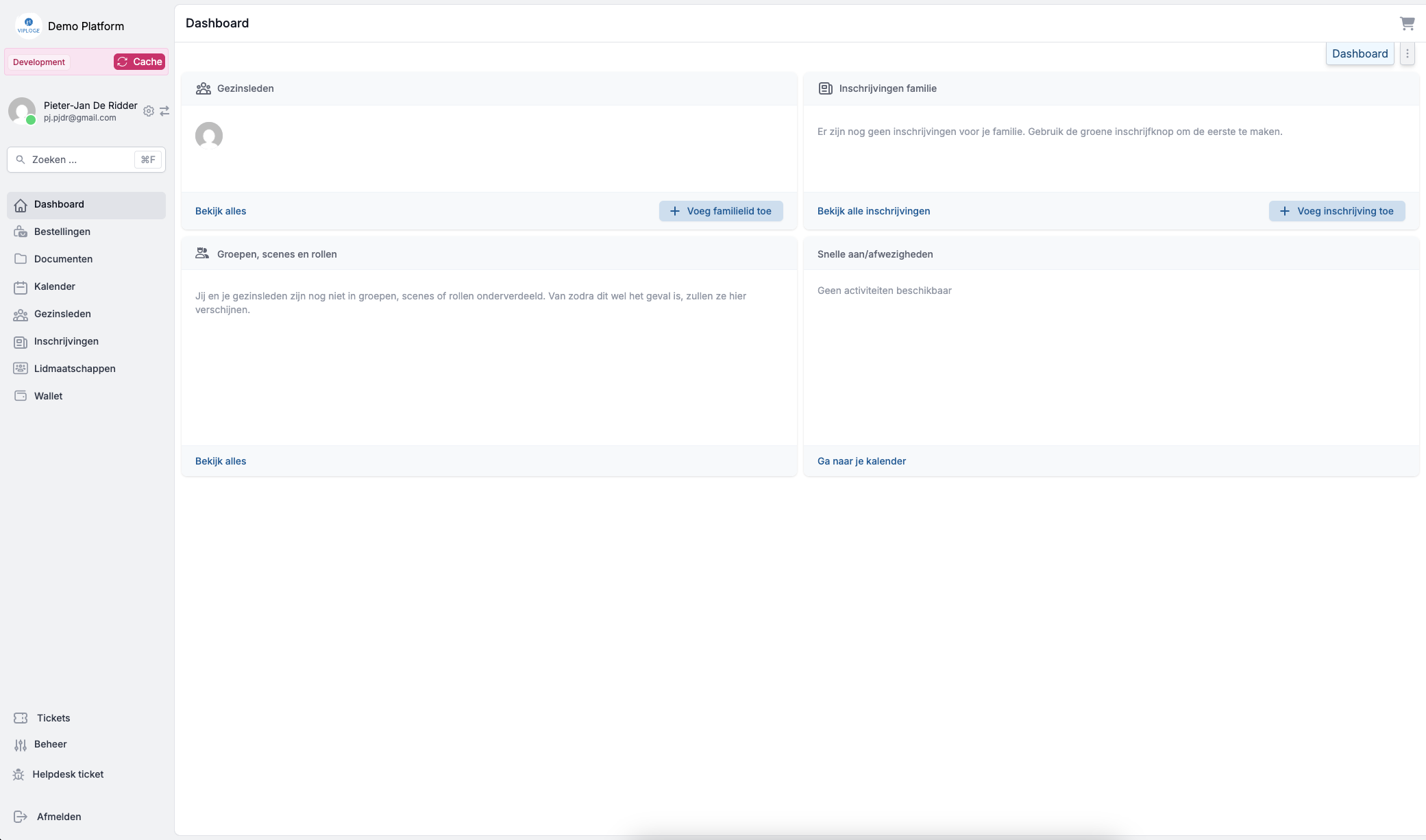Click the Zoeken search field
The image size is (1426, 840).
click(x=75, y=160)
